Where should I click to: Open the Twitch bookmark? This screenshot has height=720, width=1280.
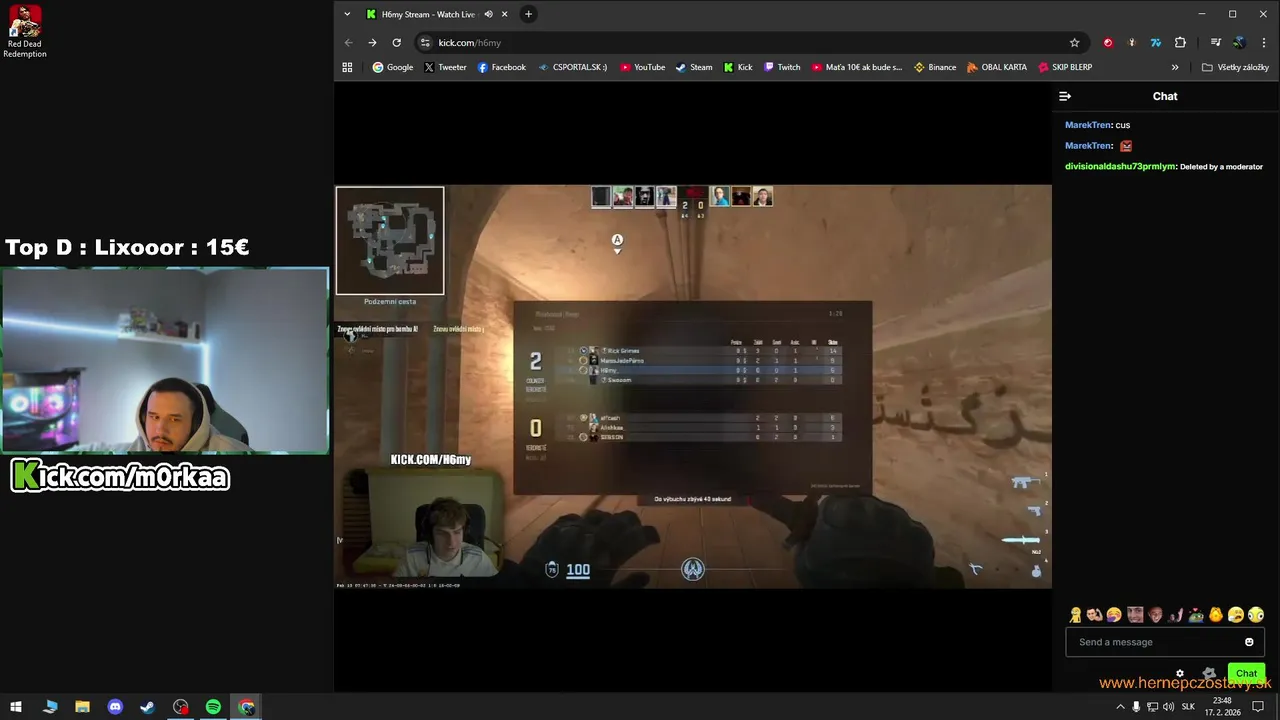pos(782,67)
